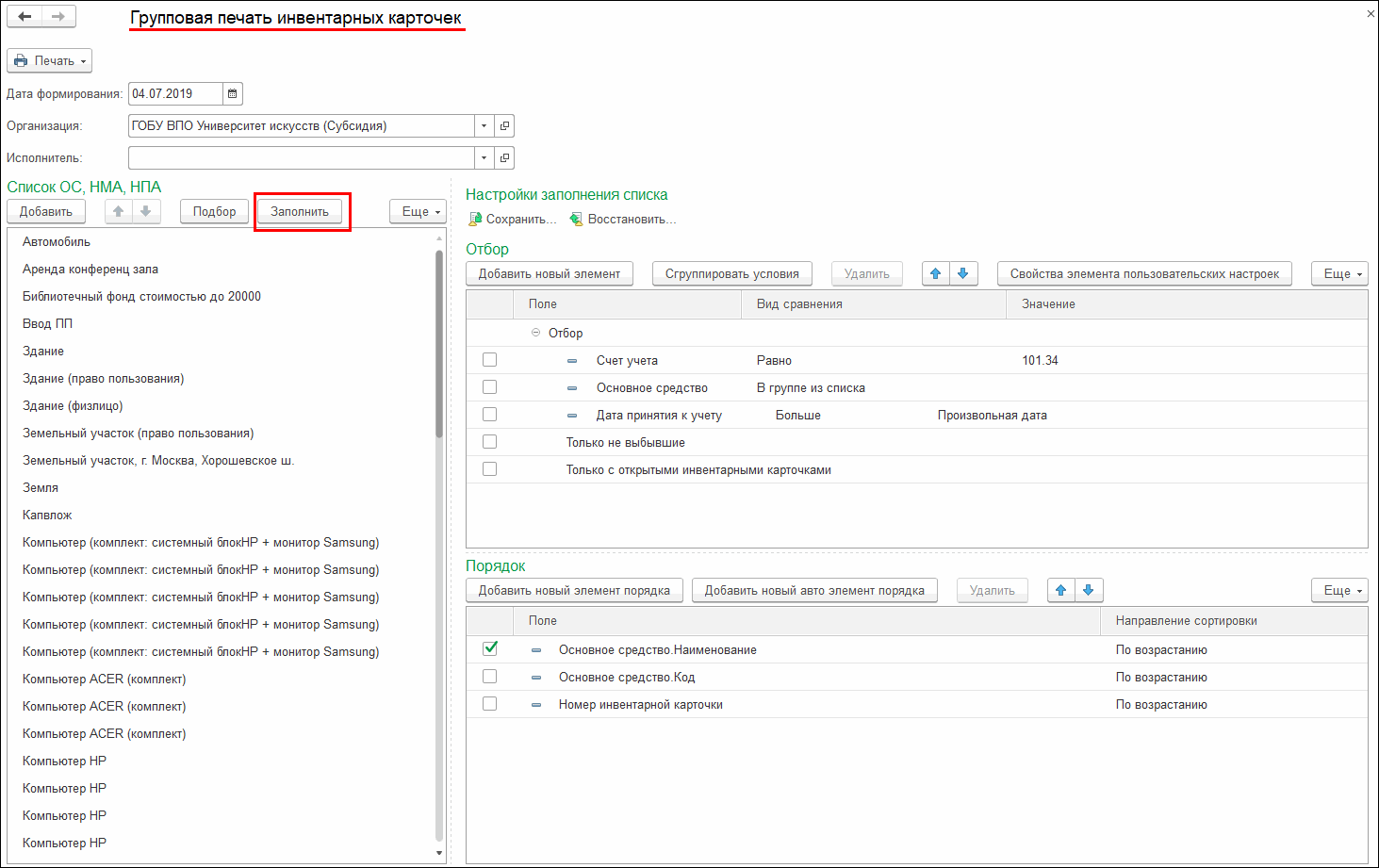Click the dash icon beside Номер инвентарной карточки
1379x868 pixels.
(536, 705)
